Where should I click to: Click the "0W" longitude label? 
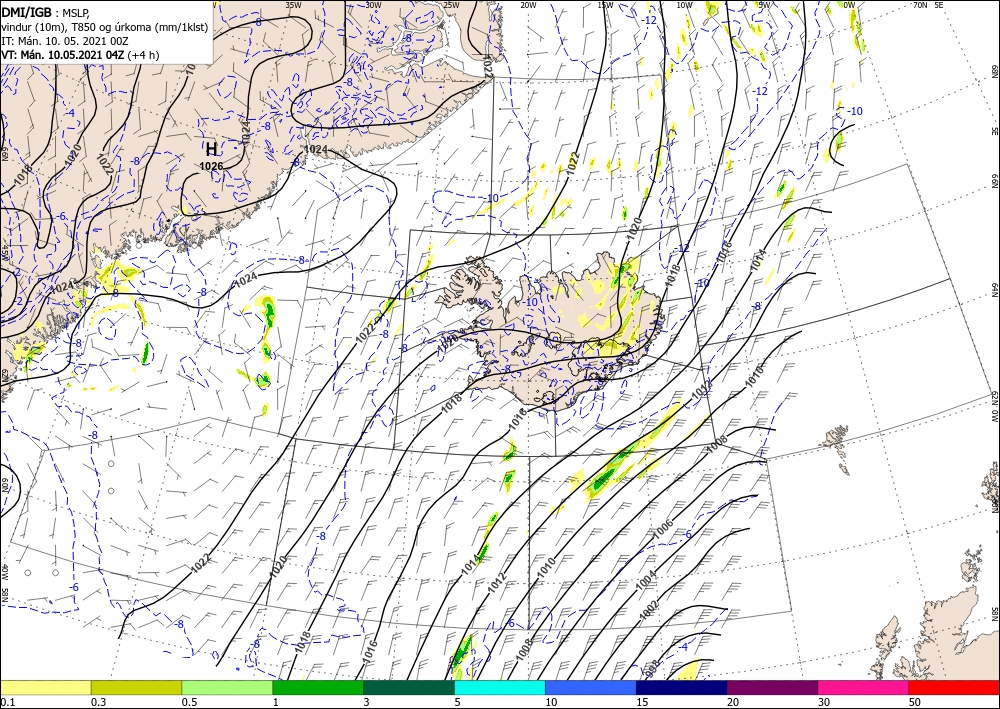coord(849,4)
